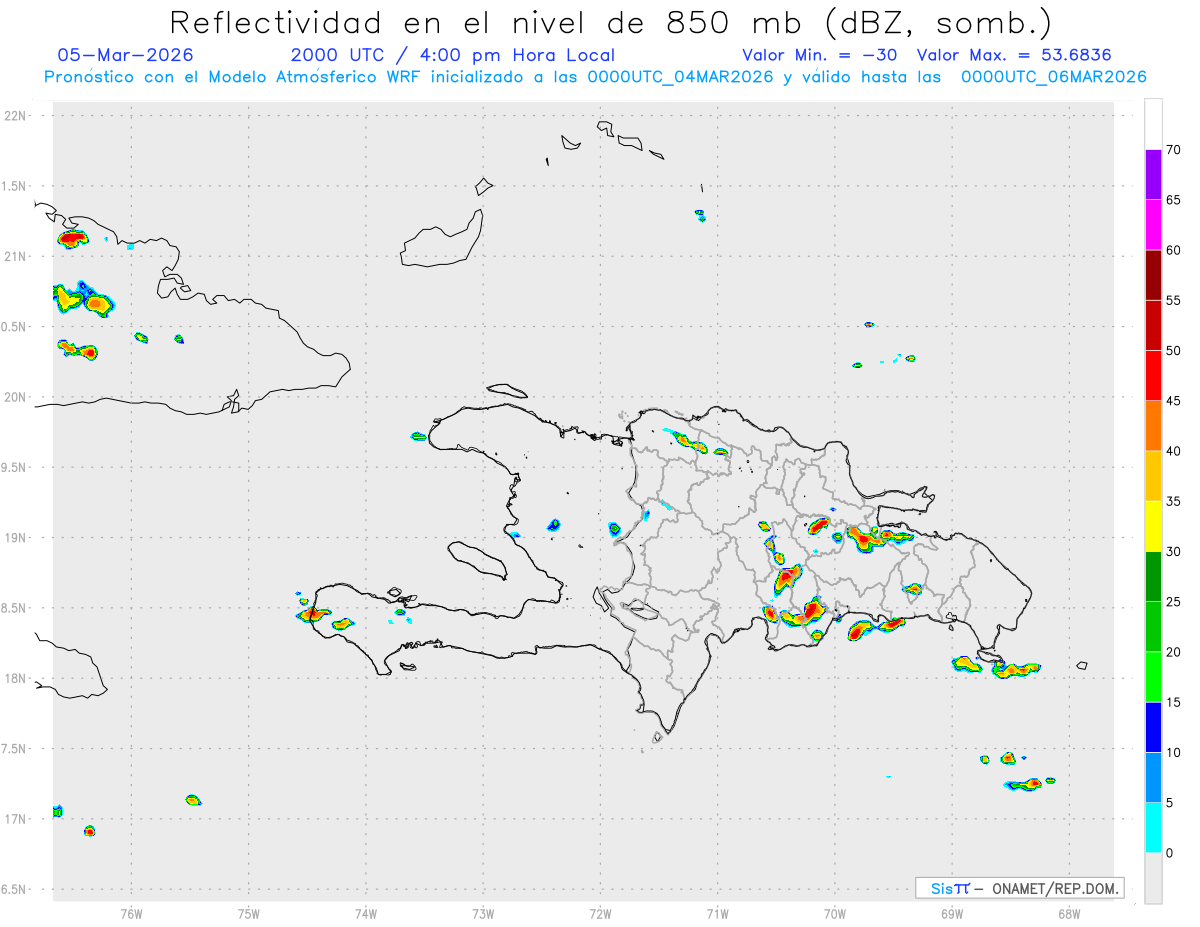Click the '21N' latitude label
This screenshot has height=927, width=1200.
point(15,257)
